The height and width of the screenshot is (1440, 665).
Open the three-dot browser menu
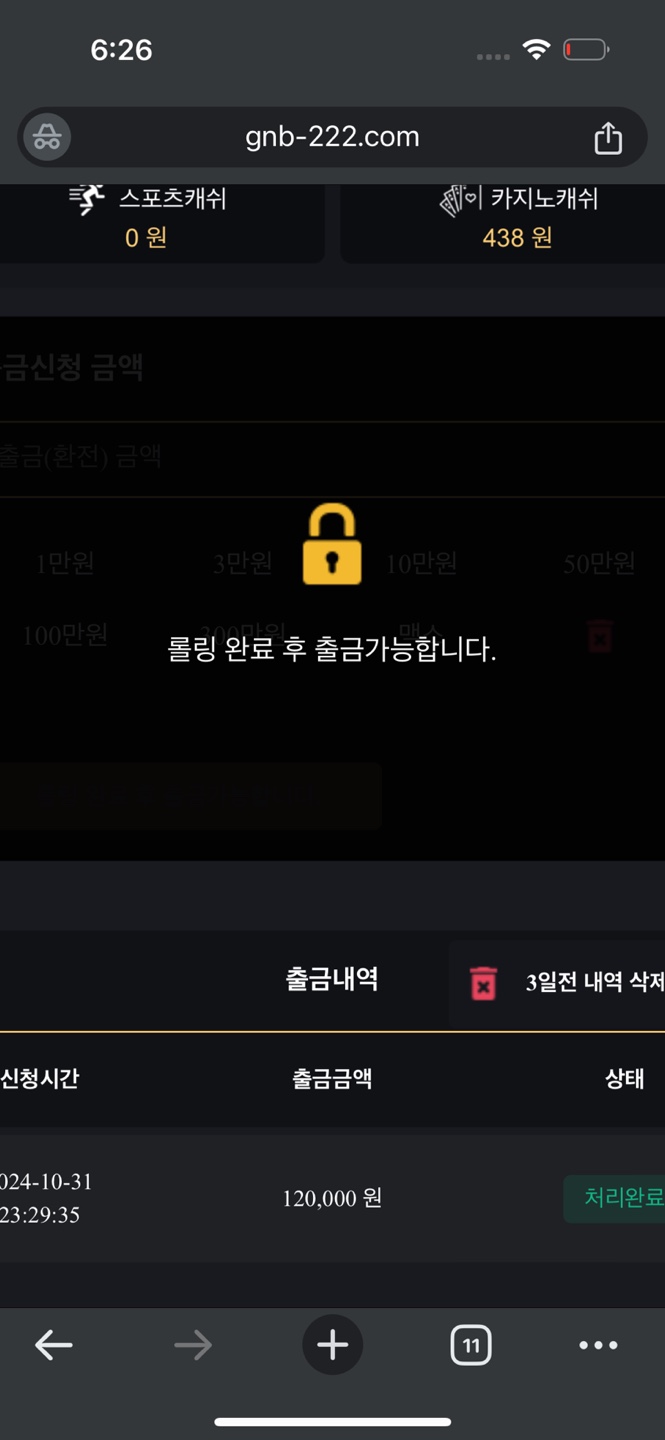tap(598, 1345)
